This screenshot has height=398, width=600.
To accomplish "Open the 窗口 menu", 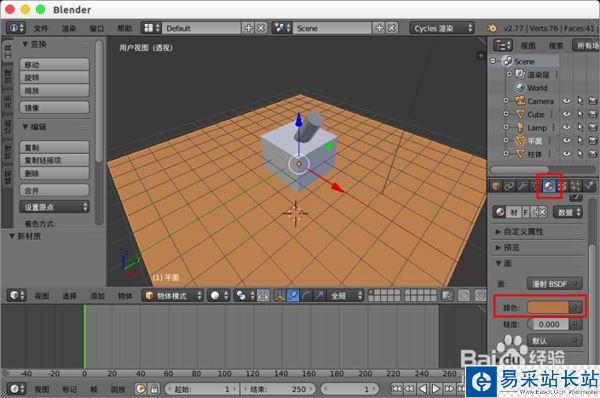I will pos(96,28).
